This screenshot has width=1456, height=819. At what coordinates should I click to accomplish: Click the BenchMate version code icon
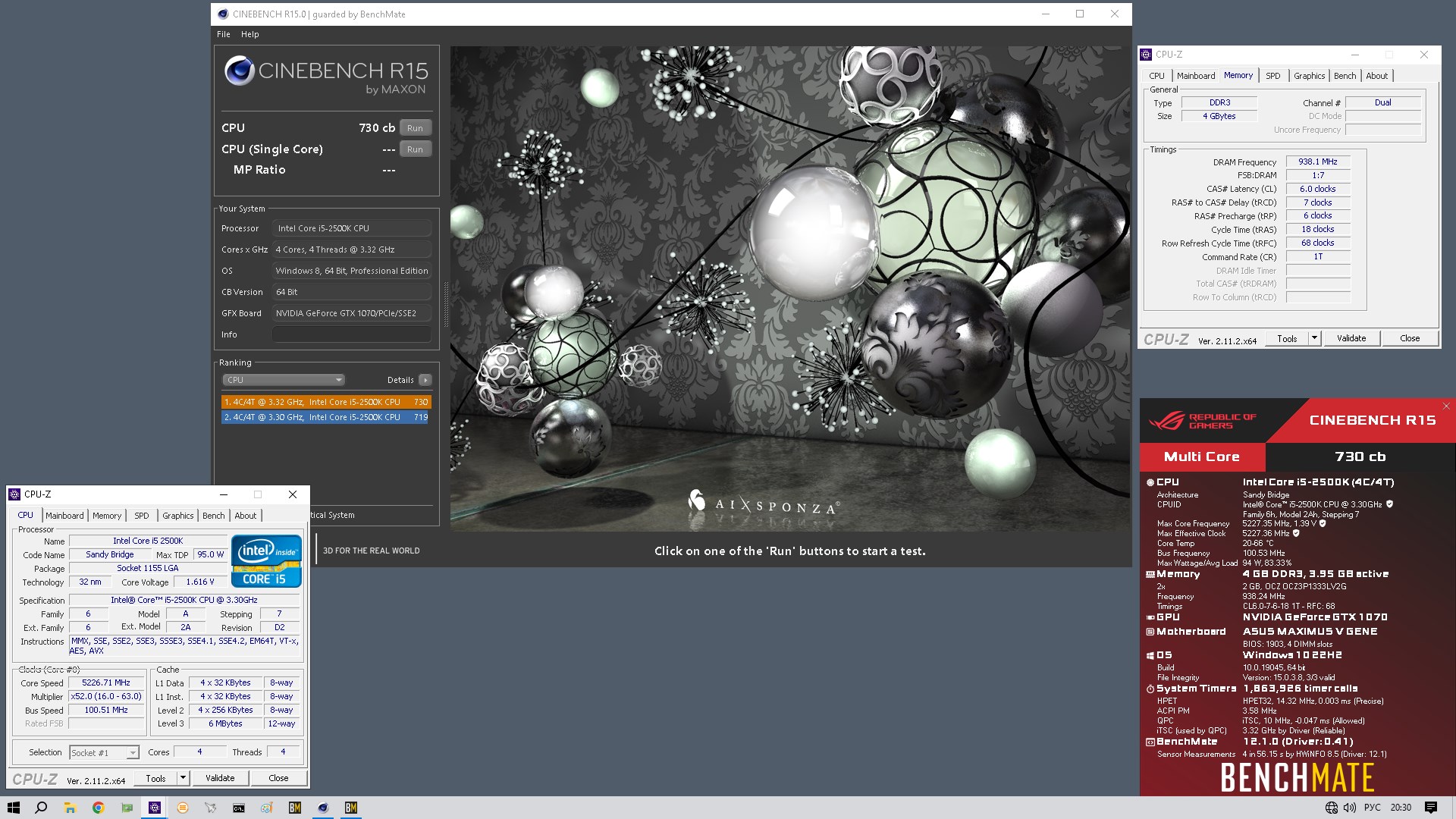click(x=1150, y=742)
